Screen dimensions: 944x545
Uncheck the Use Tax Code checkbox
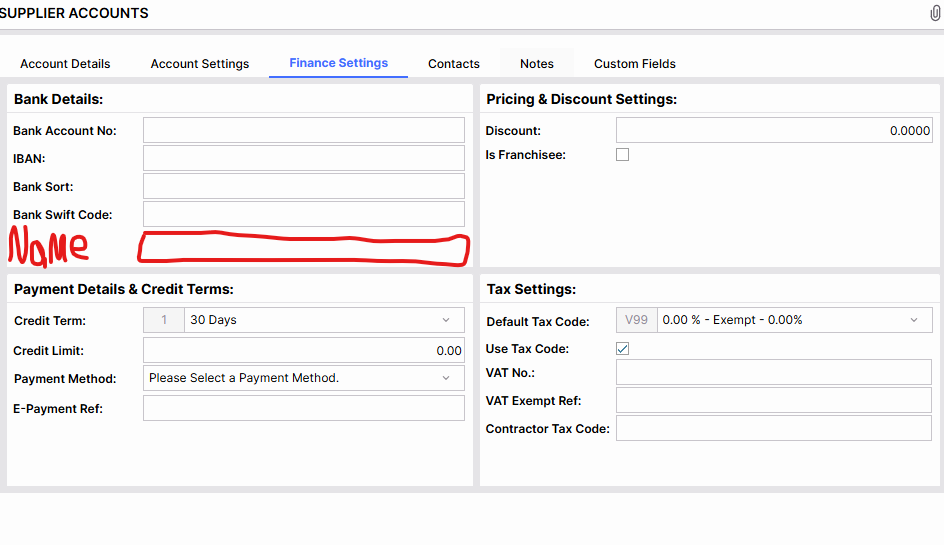point(622,349)
